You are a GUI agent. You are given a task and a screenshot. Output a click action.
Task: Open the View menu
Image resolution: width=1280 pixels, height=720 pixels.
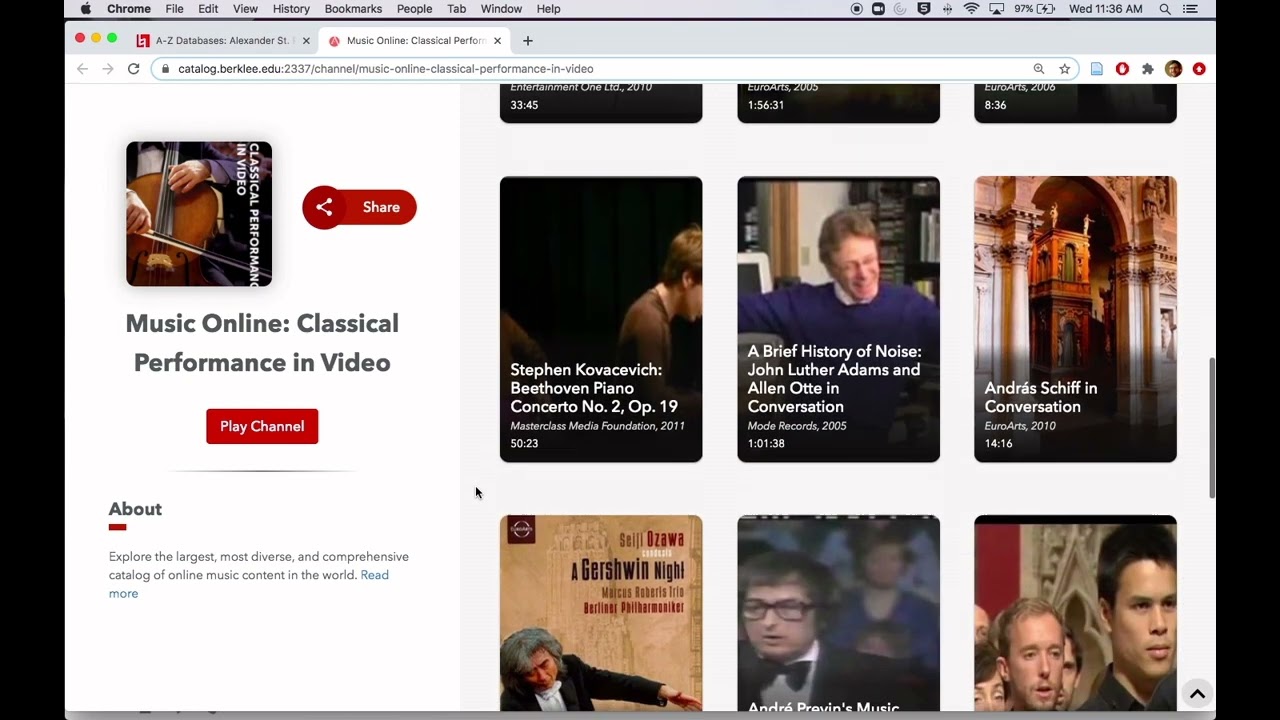245,9
